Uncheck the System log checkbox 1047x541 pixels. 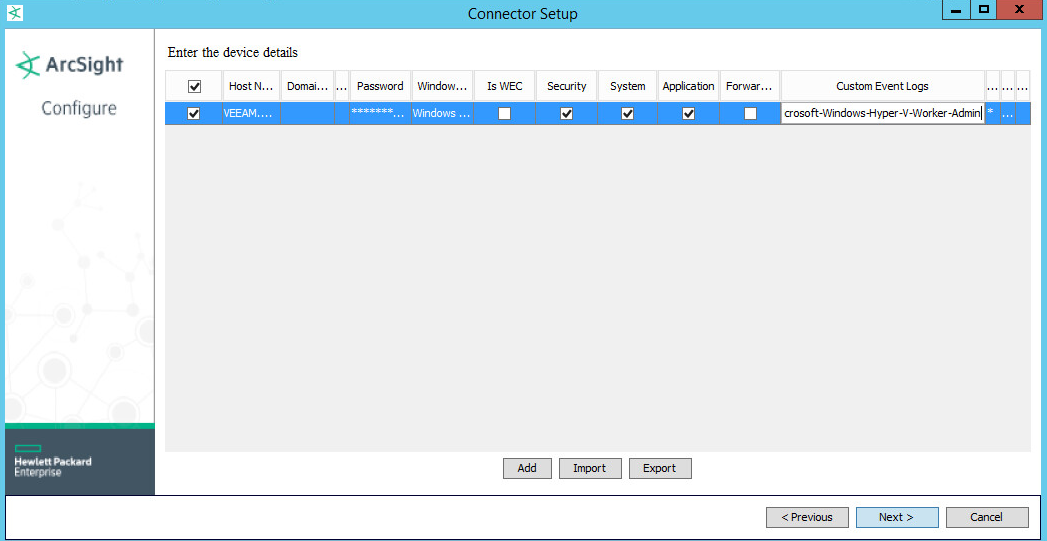click(627, 114)
